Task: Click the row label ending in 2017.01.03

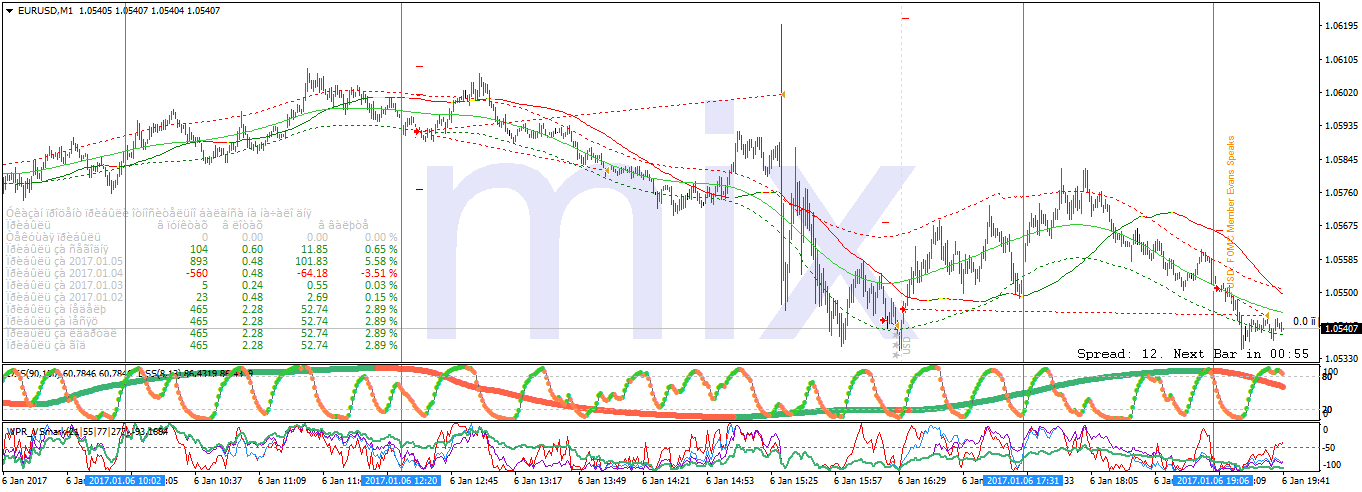Action: coord(64,285)
